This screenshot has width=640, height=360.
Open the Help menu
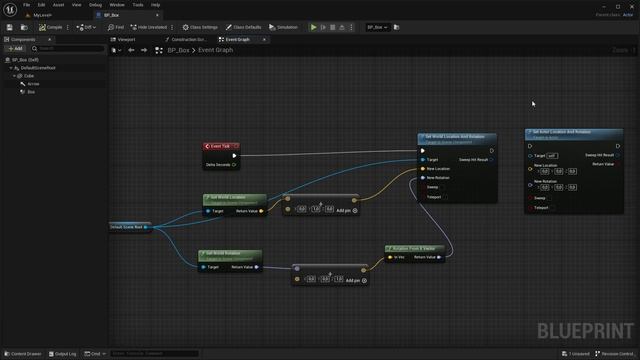(155, 5)
